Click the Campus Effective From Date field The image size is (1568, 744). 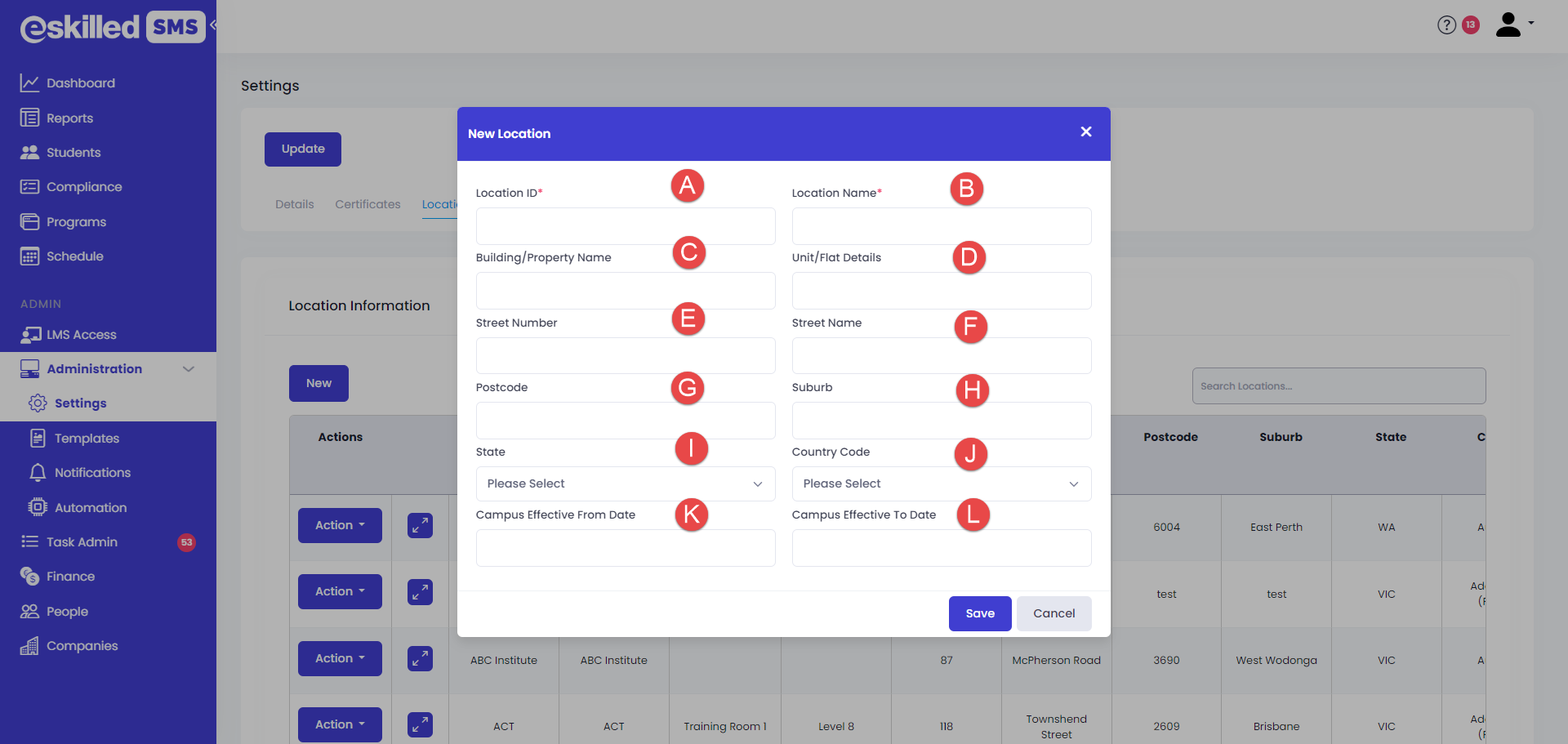coord(625,548)
